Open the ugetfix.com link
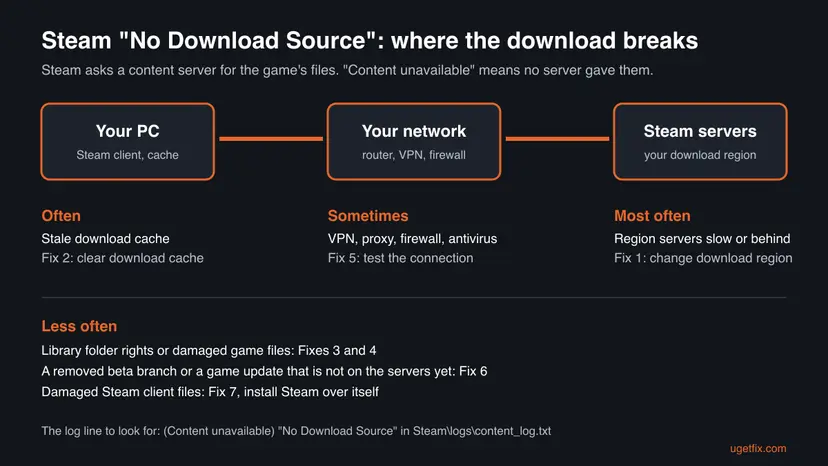Image resolution: width=828 pixels, height=466 pixels. 758,449
